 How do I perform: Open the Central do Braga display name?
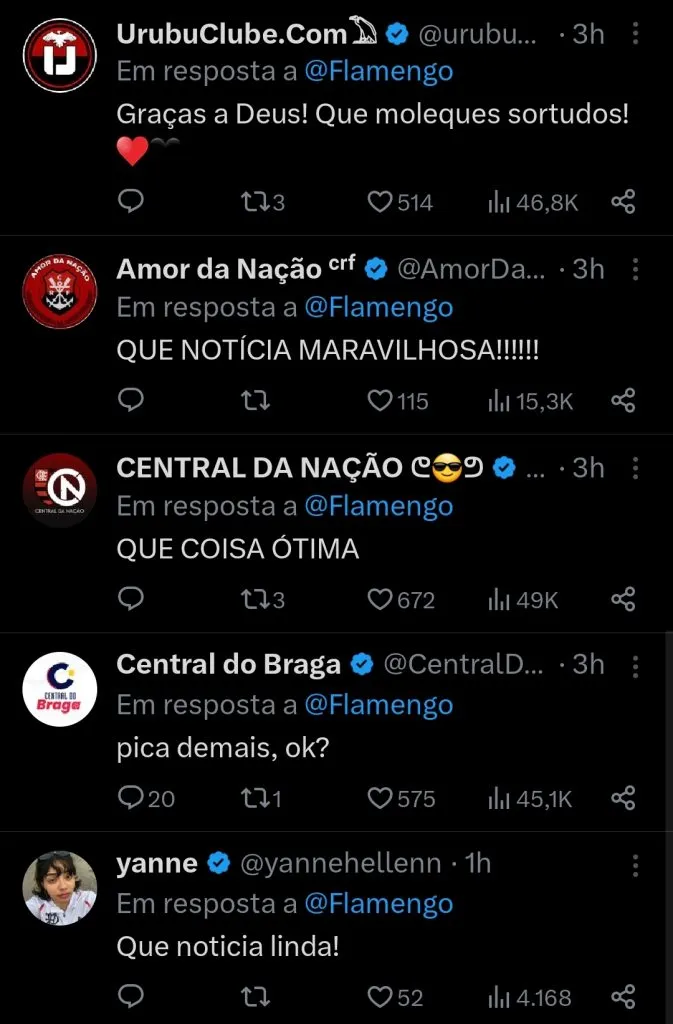point(229,665)
